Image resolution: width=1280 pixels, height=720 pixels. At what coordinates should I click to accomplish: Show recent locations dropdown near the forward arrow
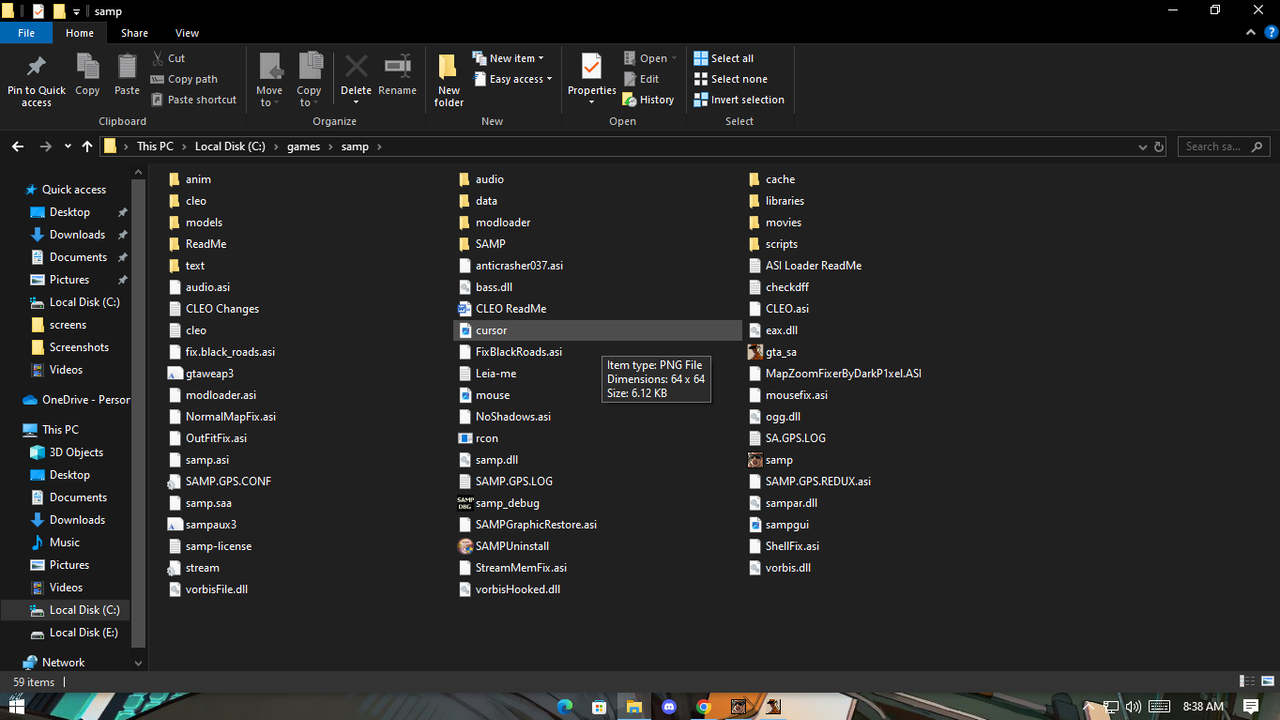coord(68,146)
